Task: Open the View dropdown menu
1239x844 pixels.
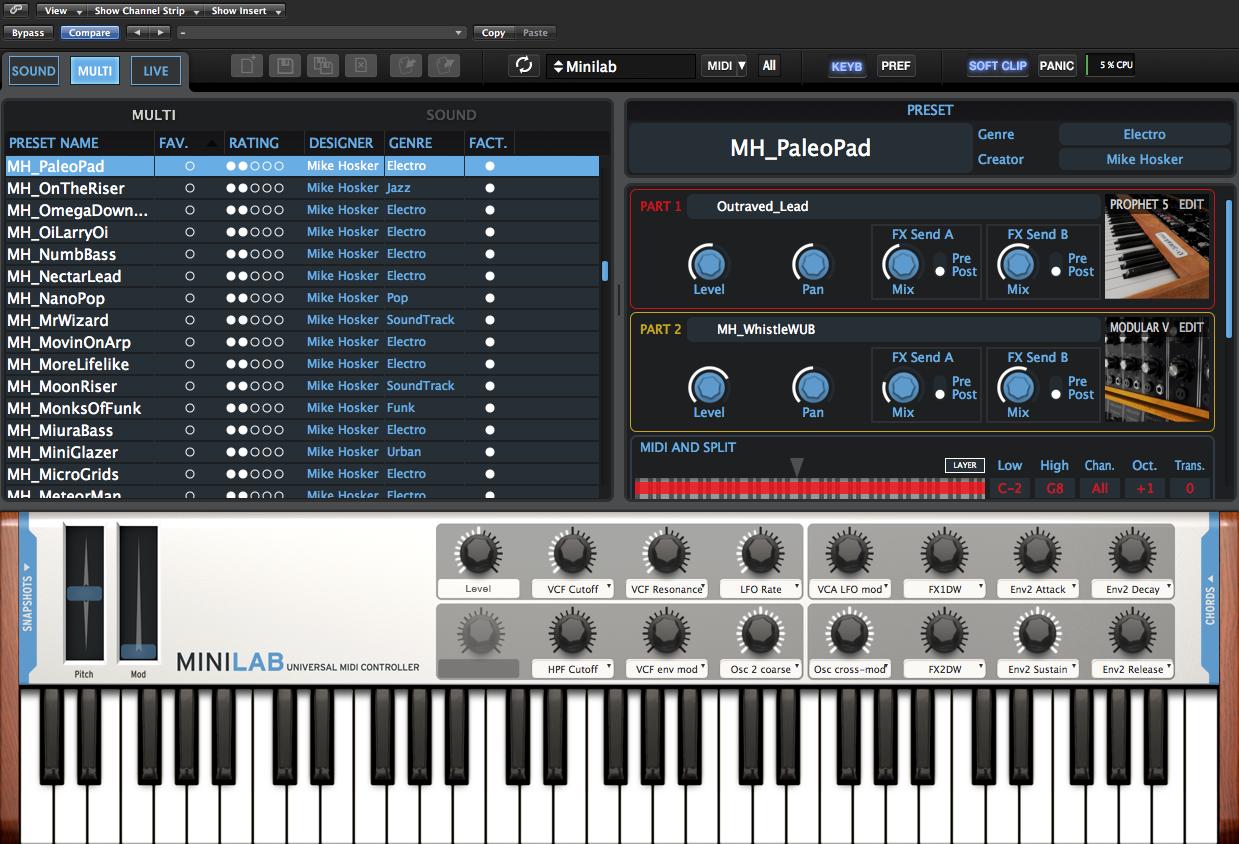Action: point(62,11)
